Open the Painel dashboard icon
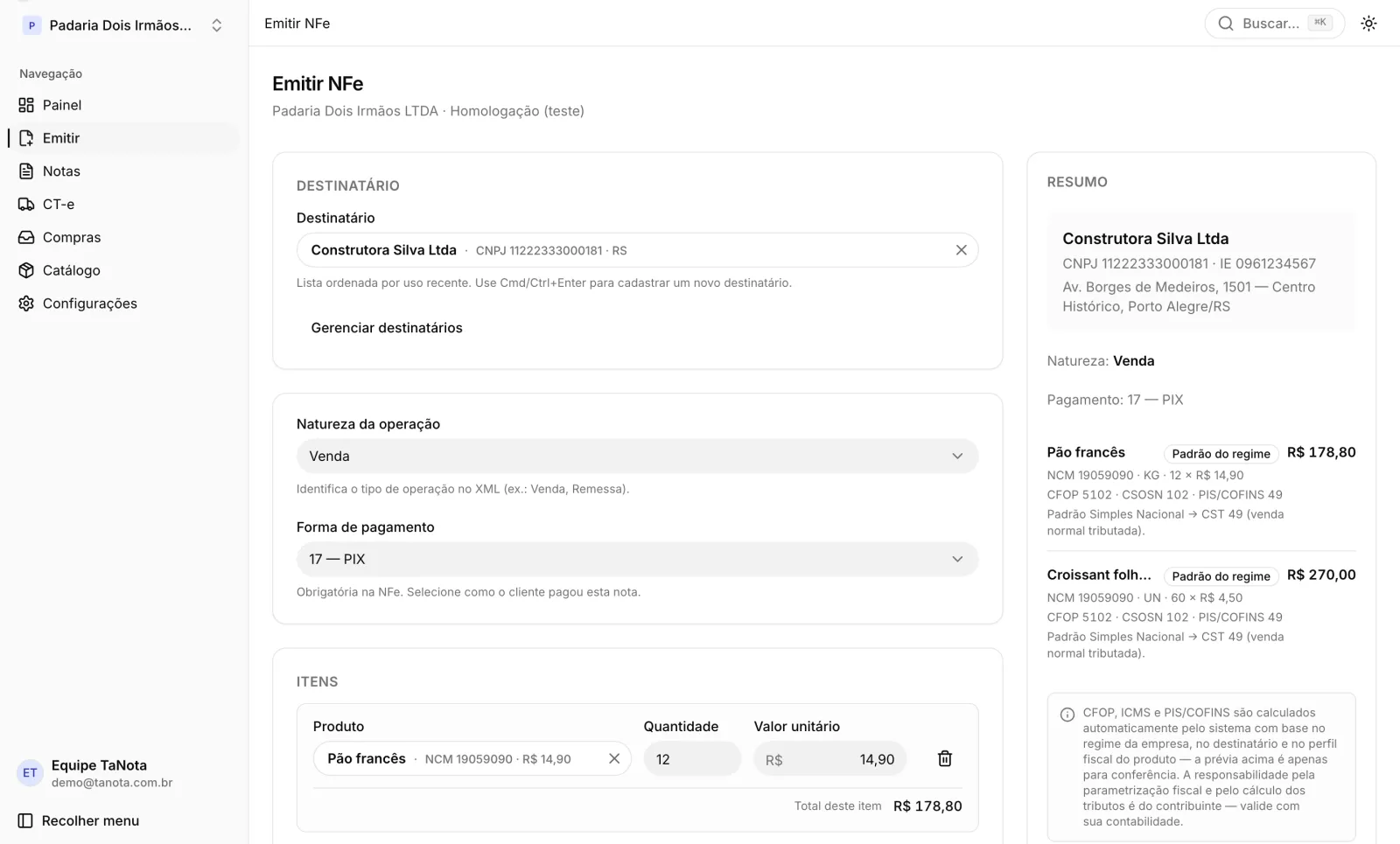This screenshot has height=844, width=1400. 26,105
